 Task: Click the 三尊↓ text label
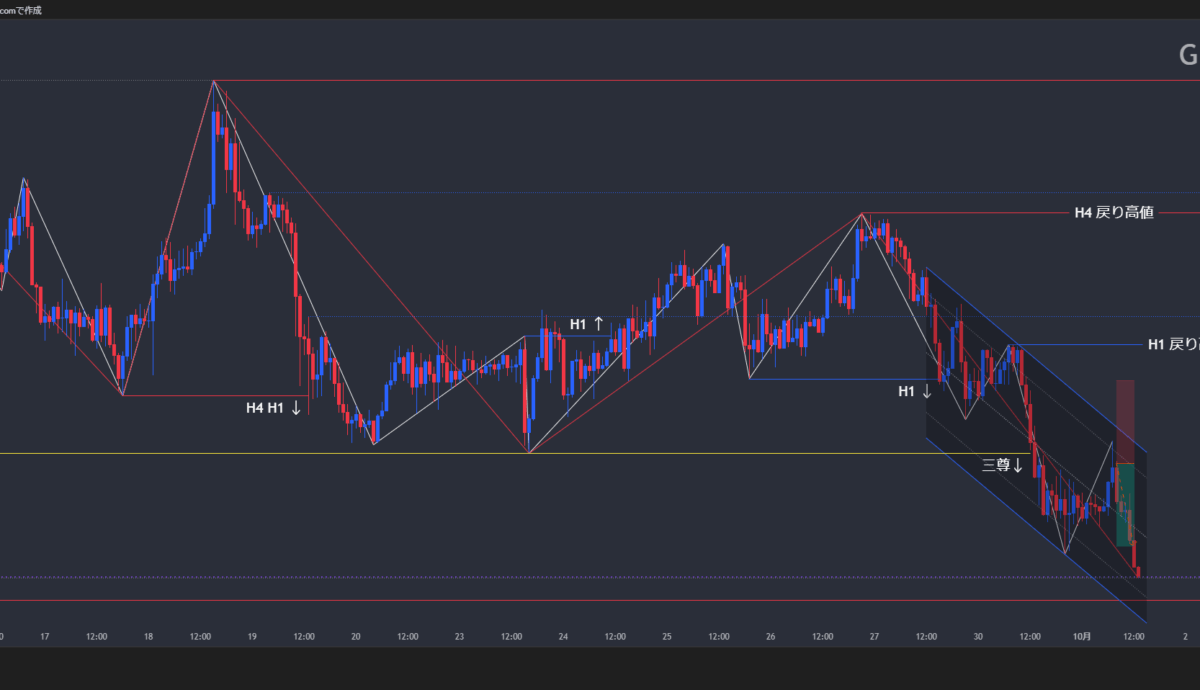coord(1002,465)
